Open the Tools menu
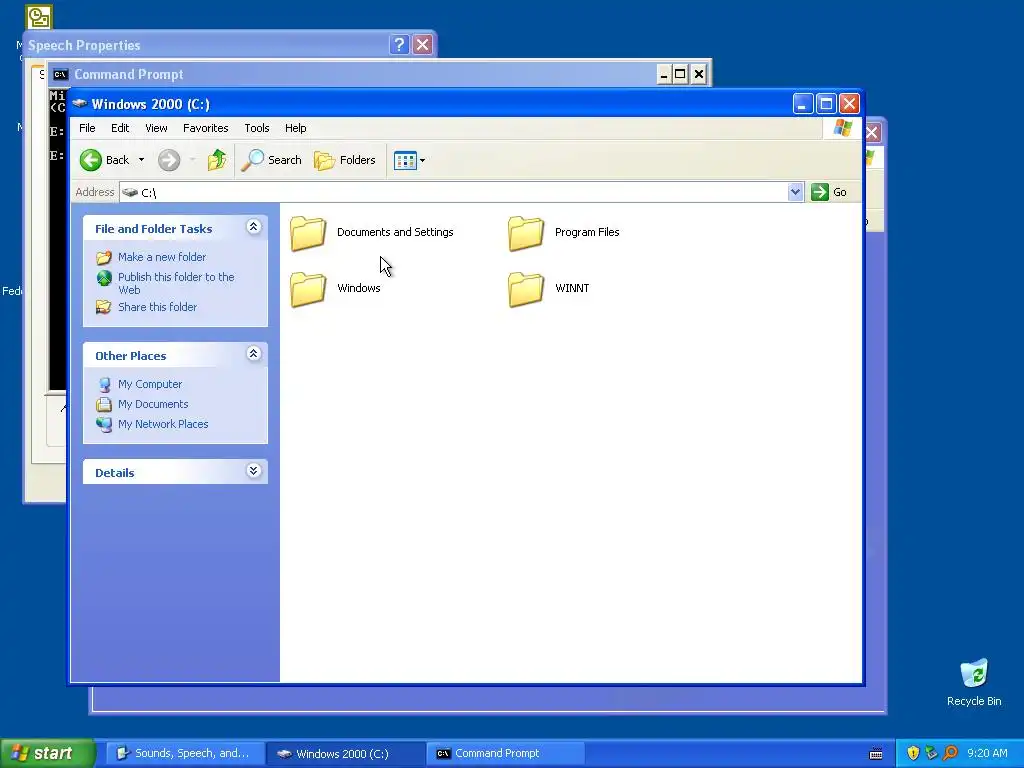This screenshot has height=768, width=1024. pos(257,128)
